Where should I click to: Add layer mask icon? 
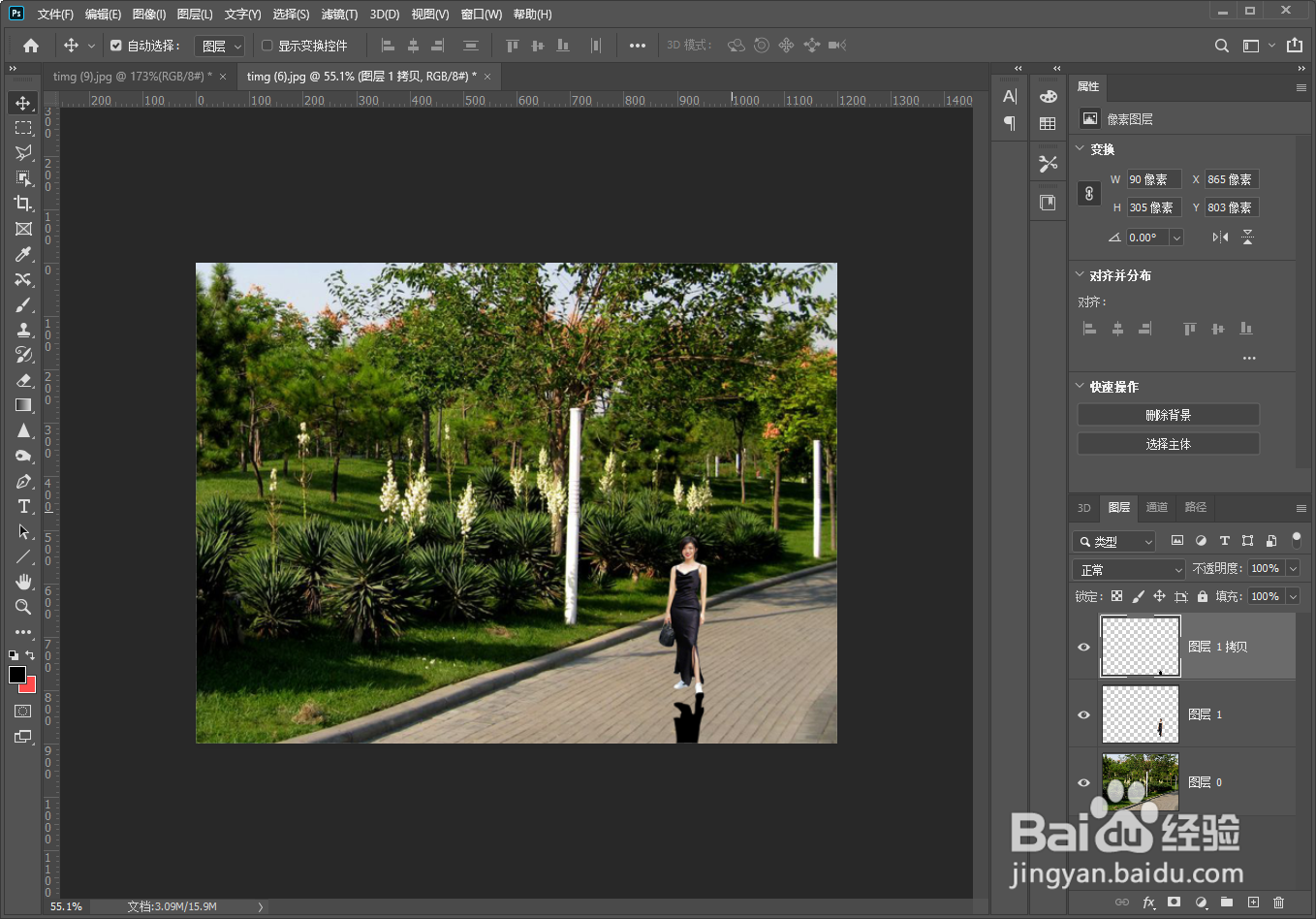[1175, 903]
